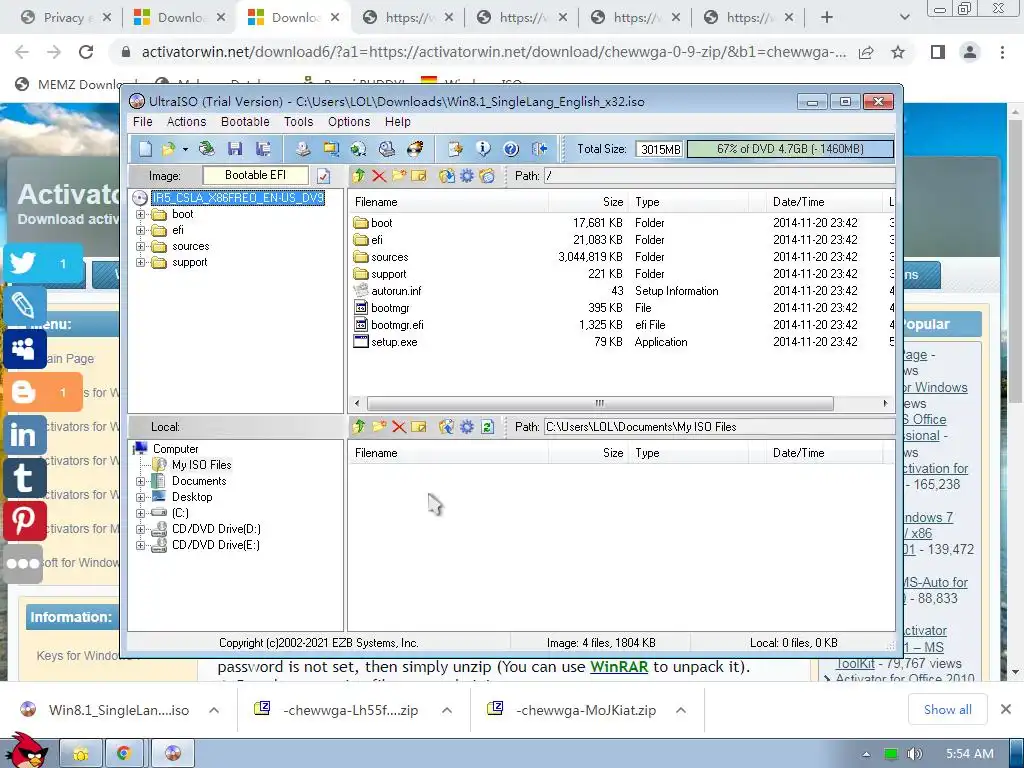Click the Convert image toolbar icon
Viewport: 1024px width, 768px height.
coord(359,149)
